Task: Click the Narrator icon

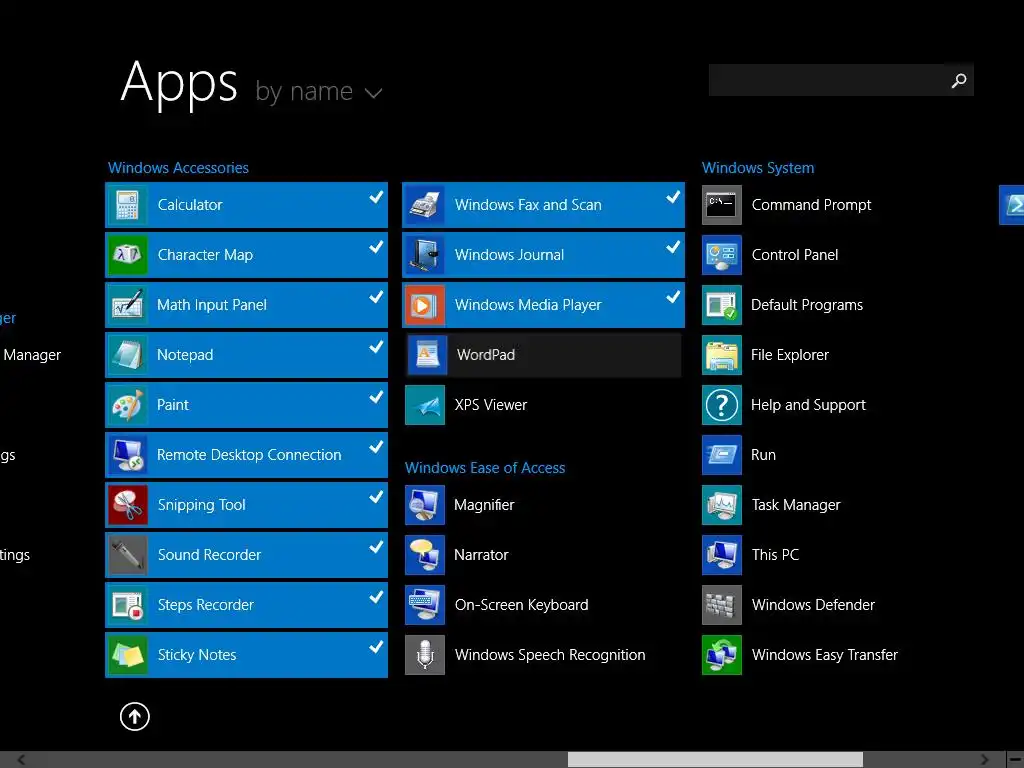Action: 424,555
